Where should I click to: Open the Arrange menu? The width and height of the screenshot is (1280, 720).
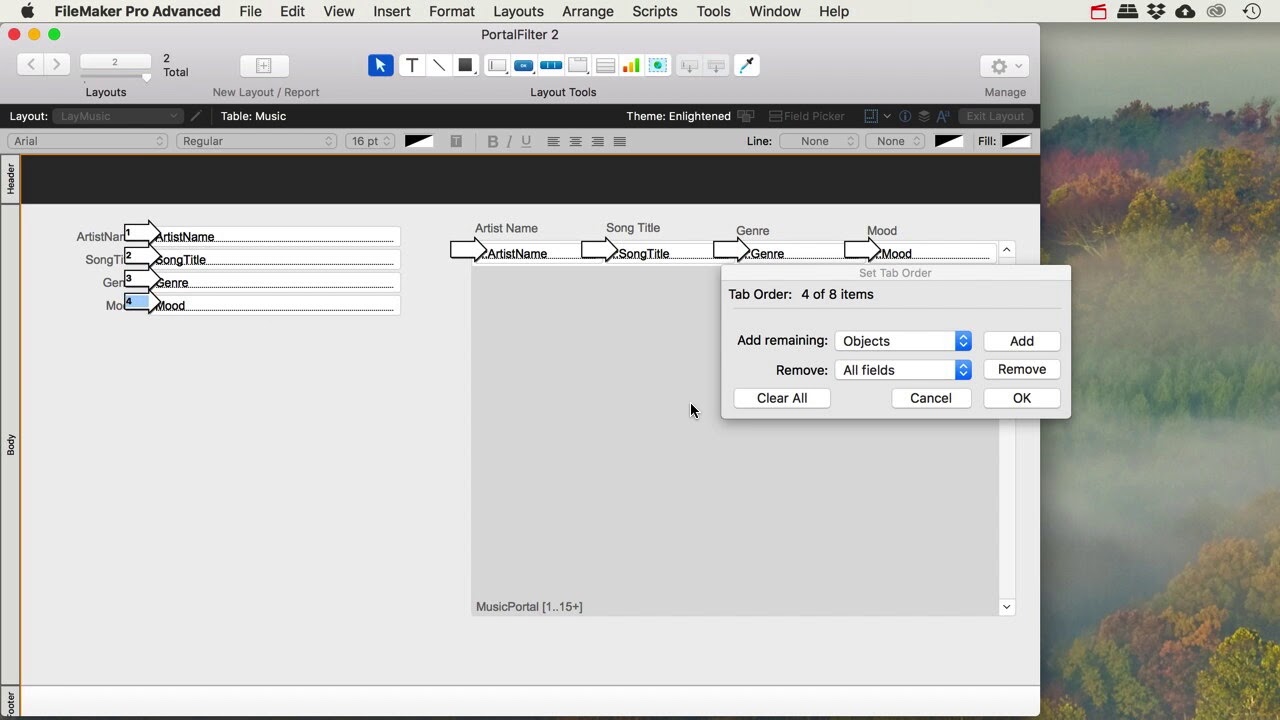[588, 11]
